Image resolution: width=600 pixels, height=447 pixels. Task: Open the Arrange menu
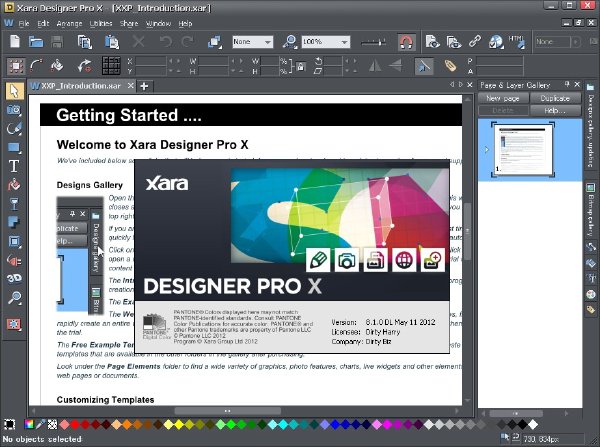point(69,24)
